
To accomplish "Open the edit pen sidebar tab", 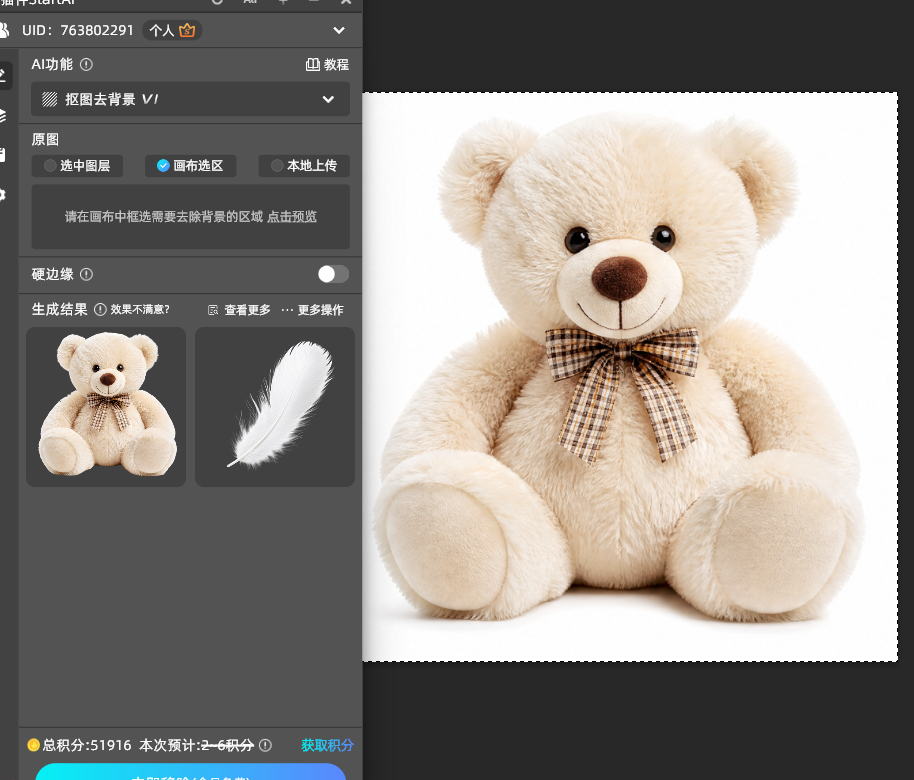I will click(x=4, y=75).
